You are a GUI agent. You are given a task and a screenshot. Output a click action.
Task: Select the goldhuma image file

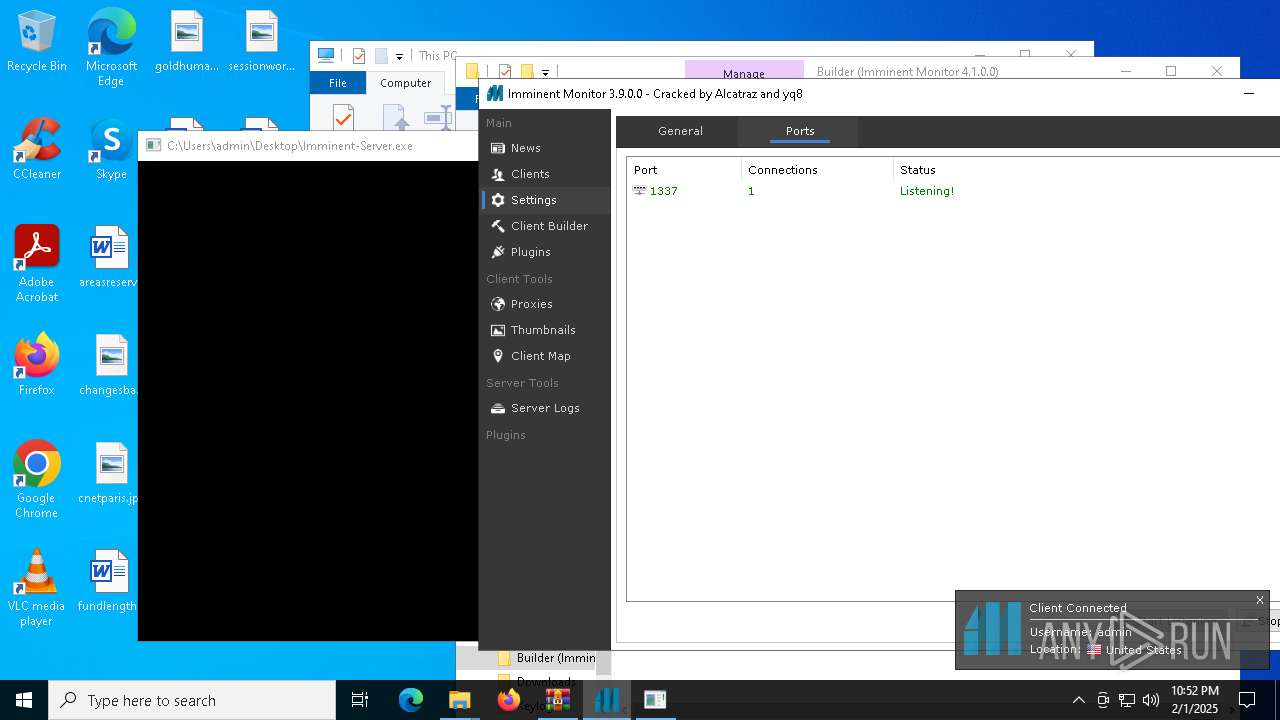(x=186, y=42)
